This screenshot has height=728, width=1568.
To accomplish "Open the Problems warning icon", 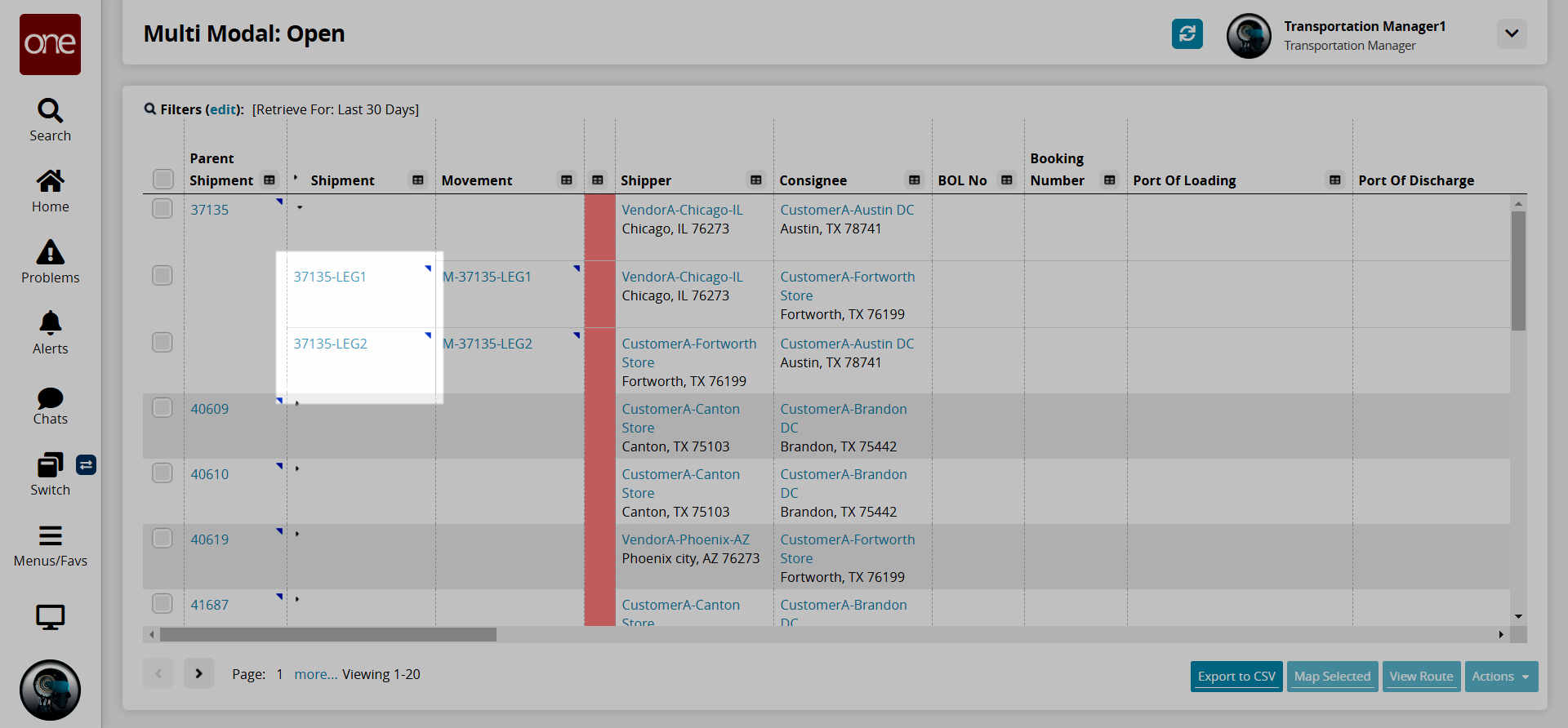I will pos(50,252).
